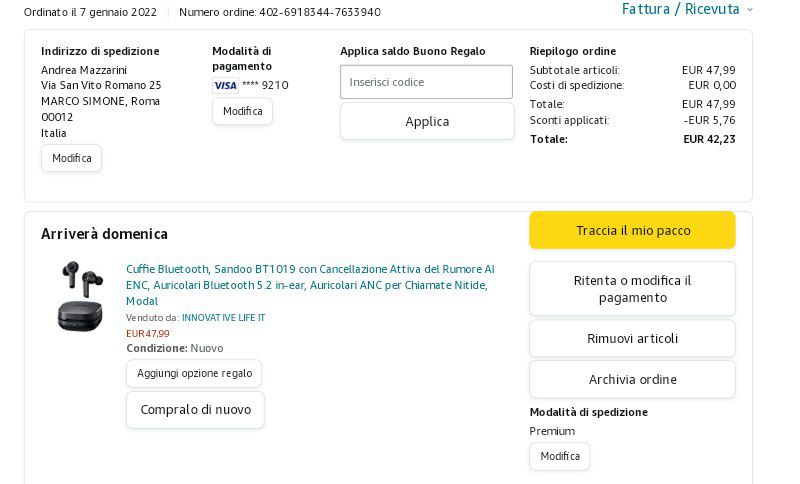The width and height of the screenshot is (800, 484).
Task: Archive order with Archivia ordine
Action: coord(632,379)
